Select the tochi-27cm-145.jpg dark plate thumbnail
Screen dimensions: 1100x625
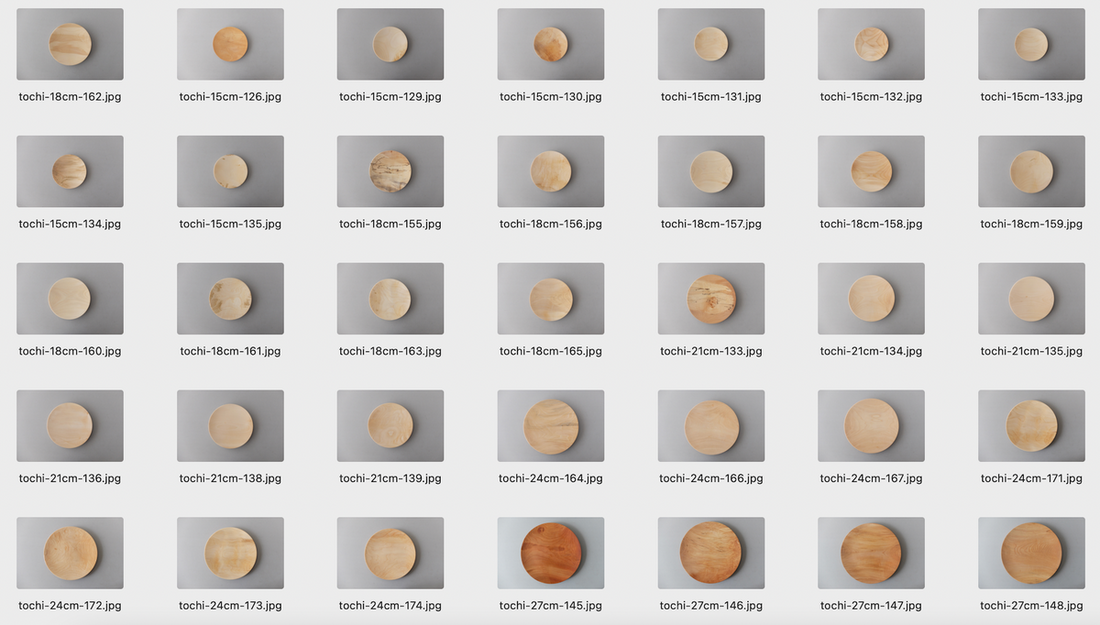coord(551,553)
